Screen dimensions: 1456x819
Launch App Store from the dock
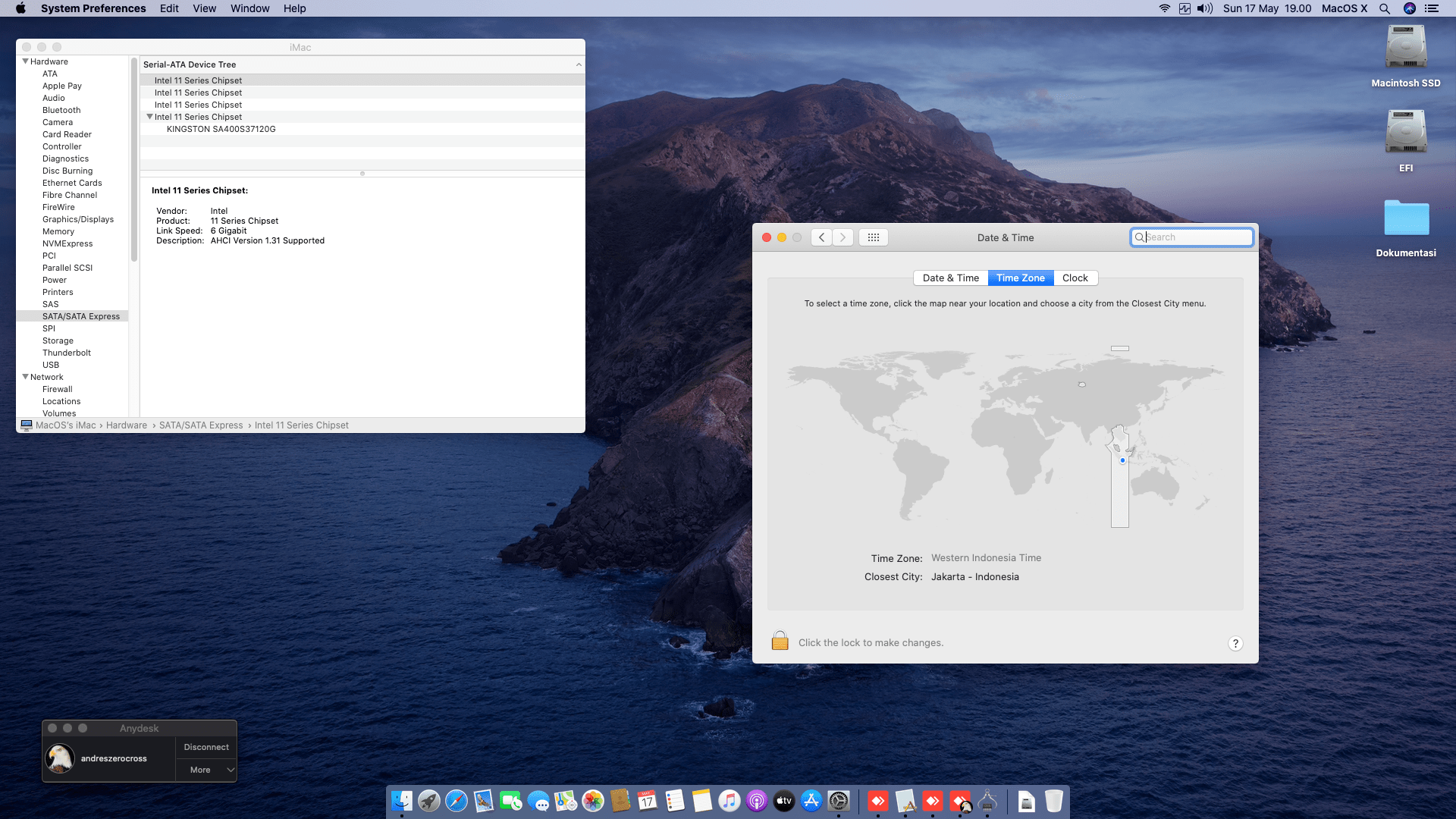(811, 801)
